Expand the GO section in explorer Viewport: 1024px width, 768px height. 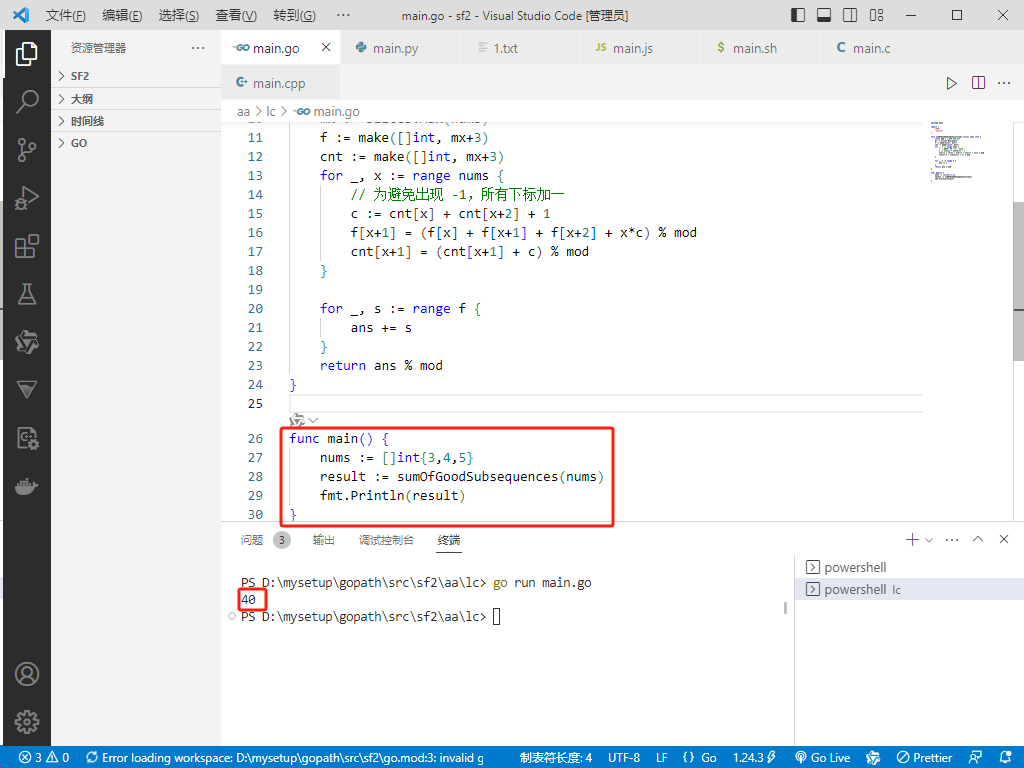pyautogui.click(x=136, y=143)
